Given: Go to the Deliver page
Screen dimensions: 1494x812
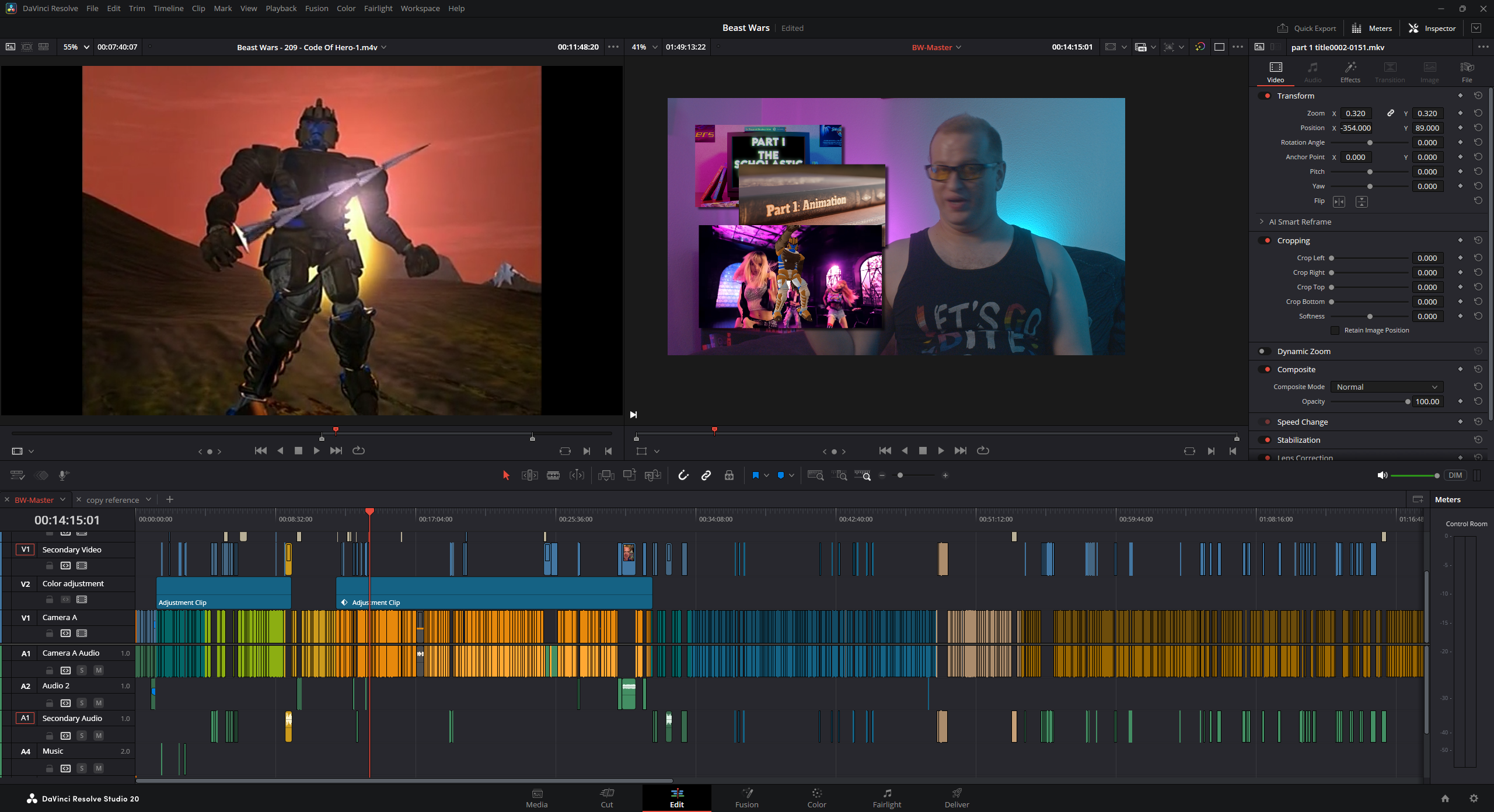Looking at the screenshot, I should click(957, 798).
